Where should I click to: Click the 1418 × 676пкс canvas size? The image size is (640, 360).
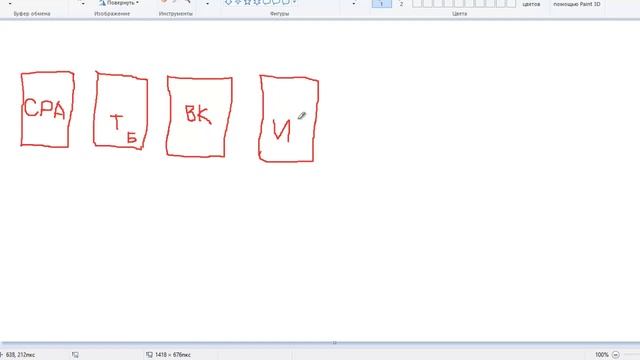click(x=173, y=355)
